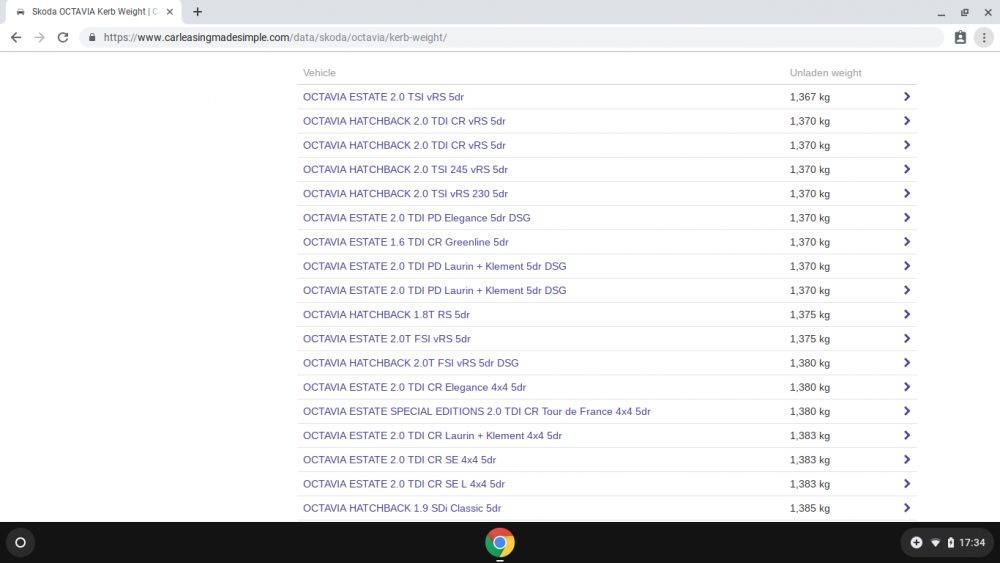Open OCTAVIA HATCHBACK 2.0T FSI vRS 5dr DSG link
Image resolution: width=1000 pixels, height=563 pixels.
pos(411,363)
